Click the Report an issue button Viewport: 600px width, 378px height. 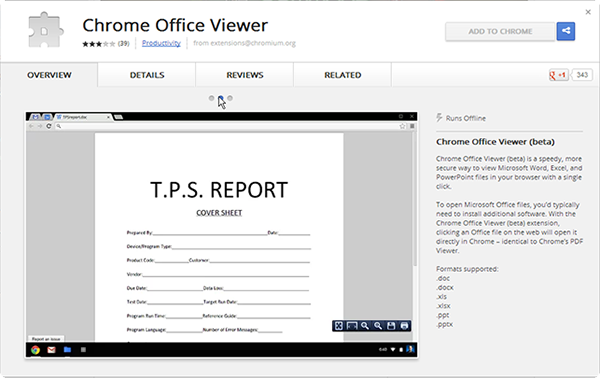point(46,339)
